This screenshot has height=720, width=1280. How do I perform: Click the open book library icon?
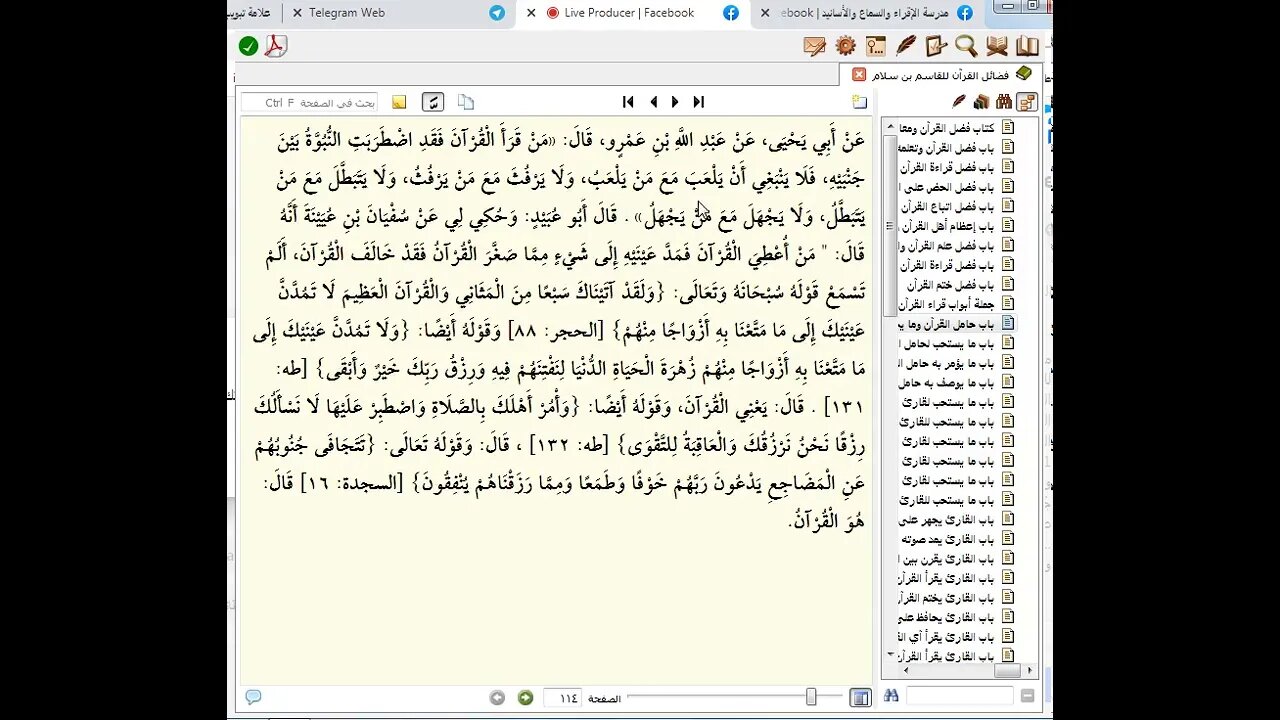(x=1027, y=46)
